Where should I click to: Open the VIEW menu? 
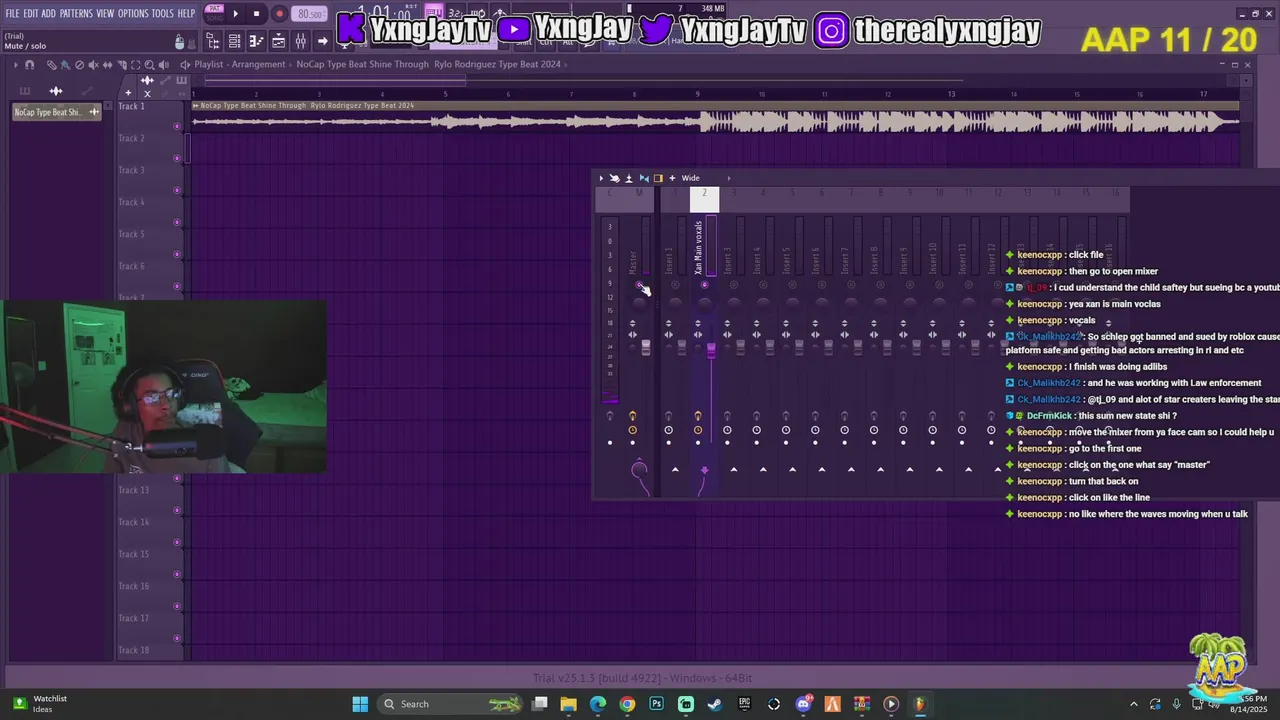[x=105, y=14]
